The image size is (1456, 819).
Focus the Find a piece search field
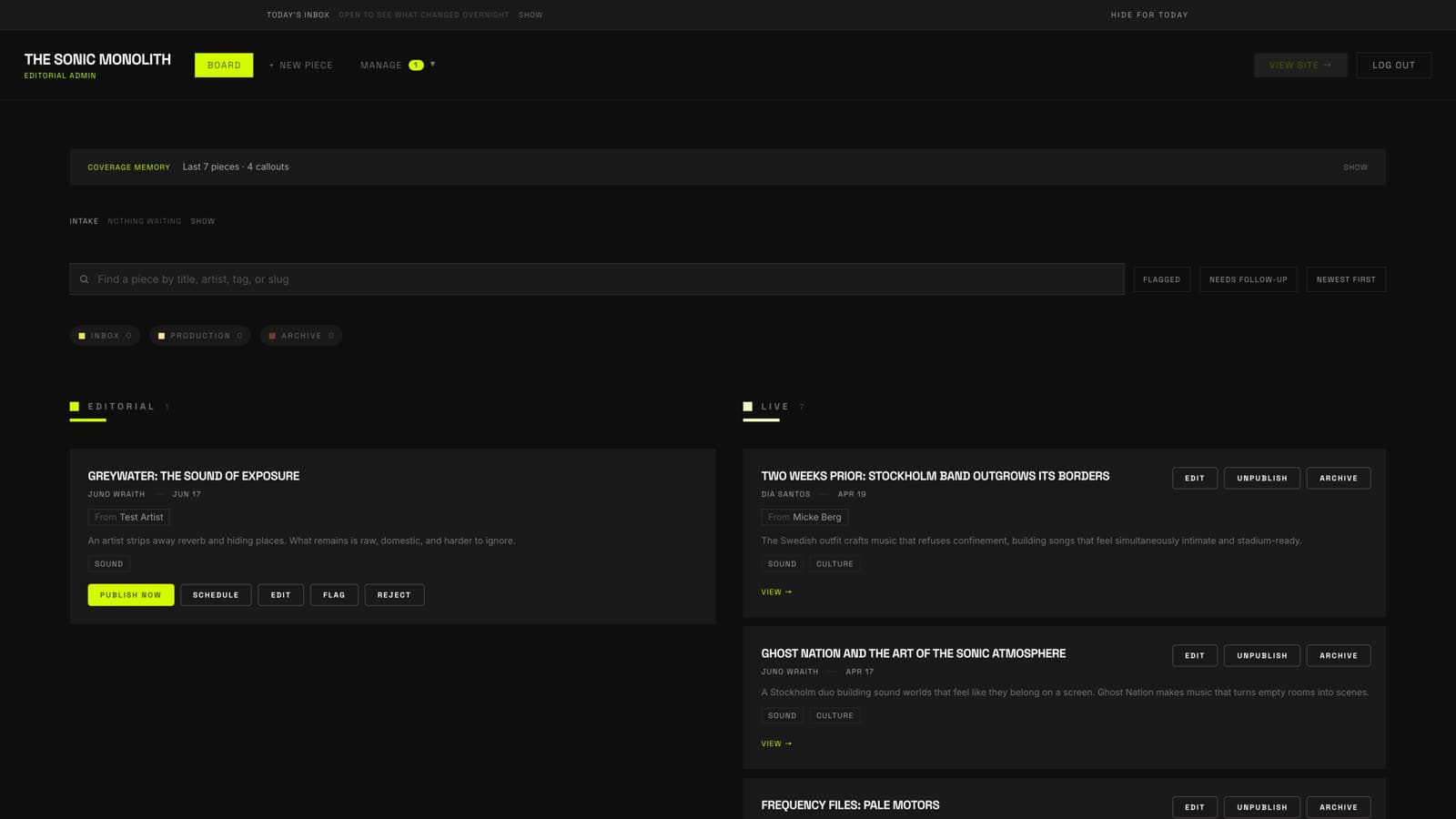(597, 279)
